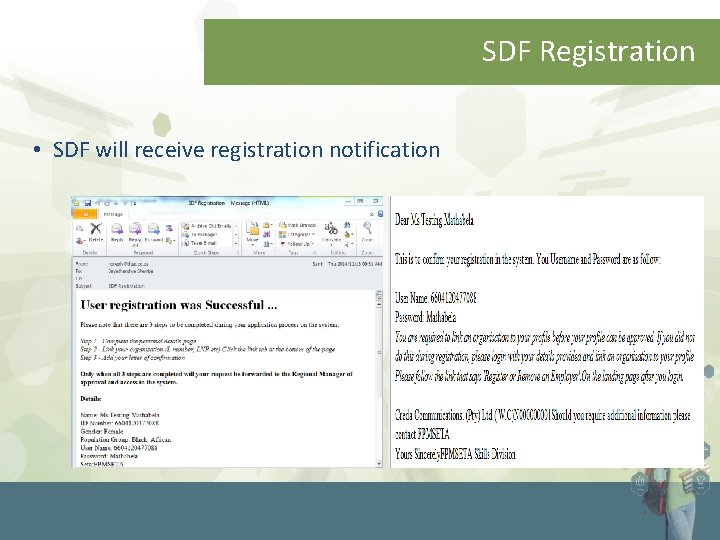The image size is (720, 540).
Task: Collapse the ribbon with the chevron
Action: click(371, 214)
